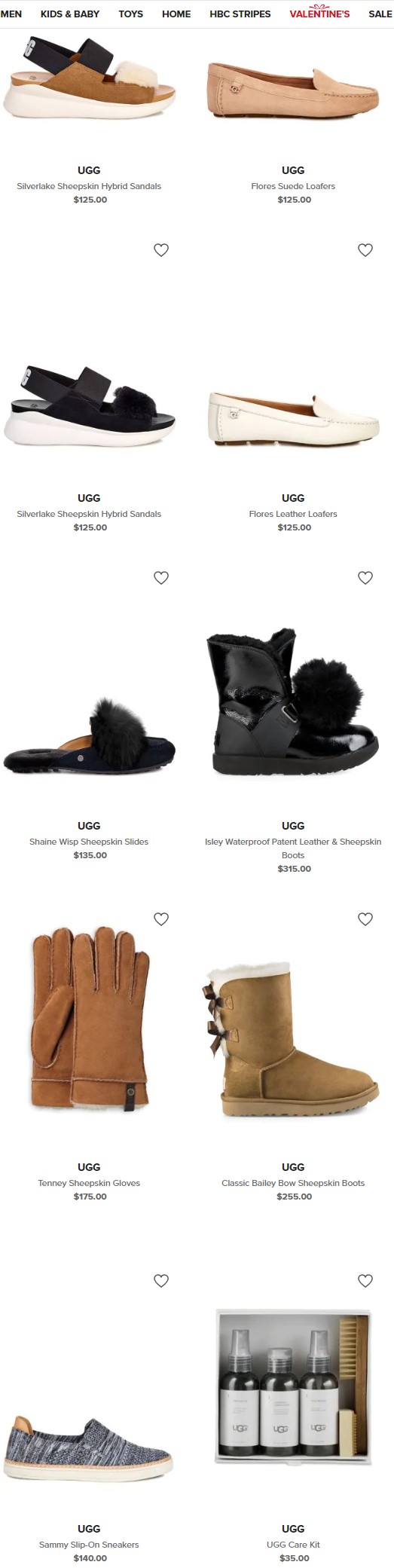Open the Home category menu

tap(176, 14)
